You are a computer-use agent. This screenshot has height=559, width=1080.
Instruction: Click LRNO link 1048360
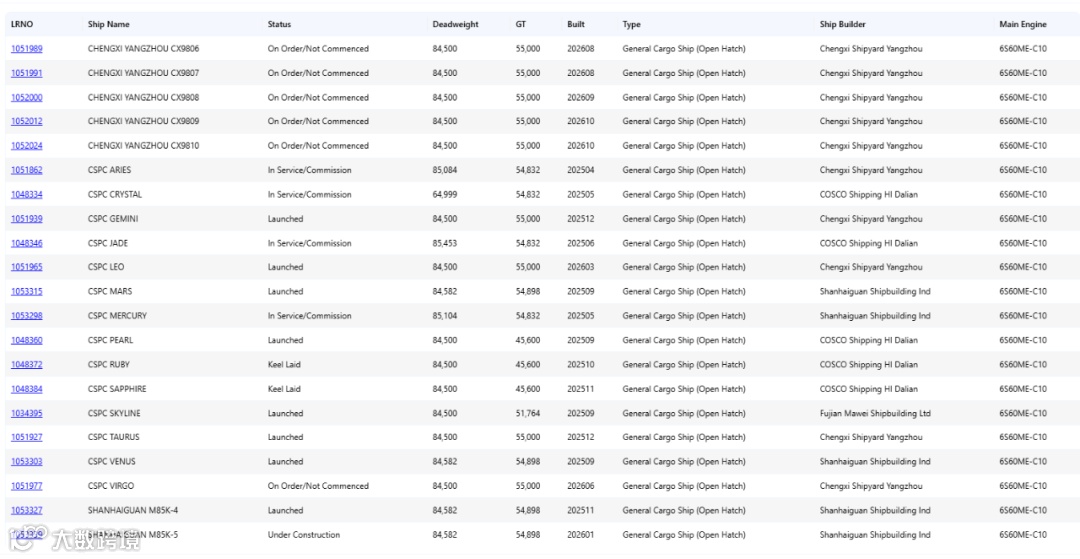pyautogui.click(x=26, y=340)
